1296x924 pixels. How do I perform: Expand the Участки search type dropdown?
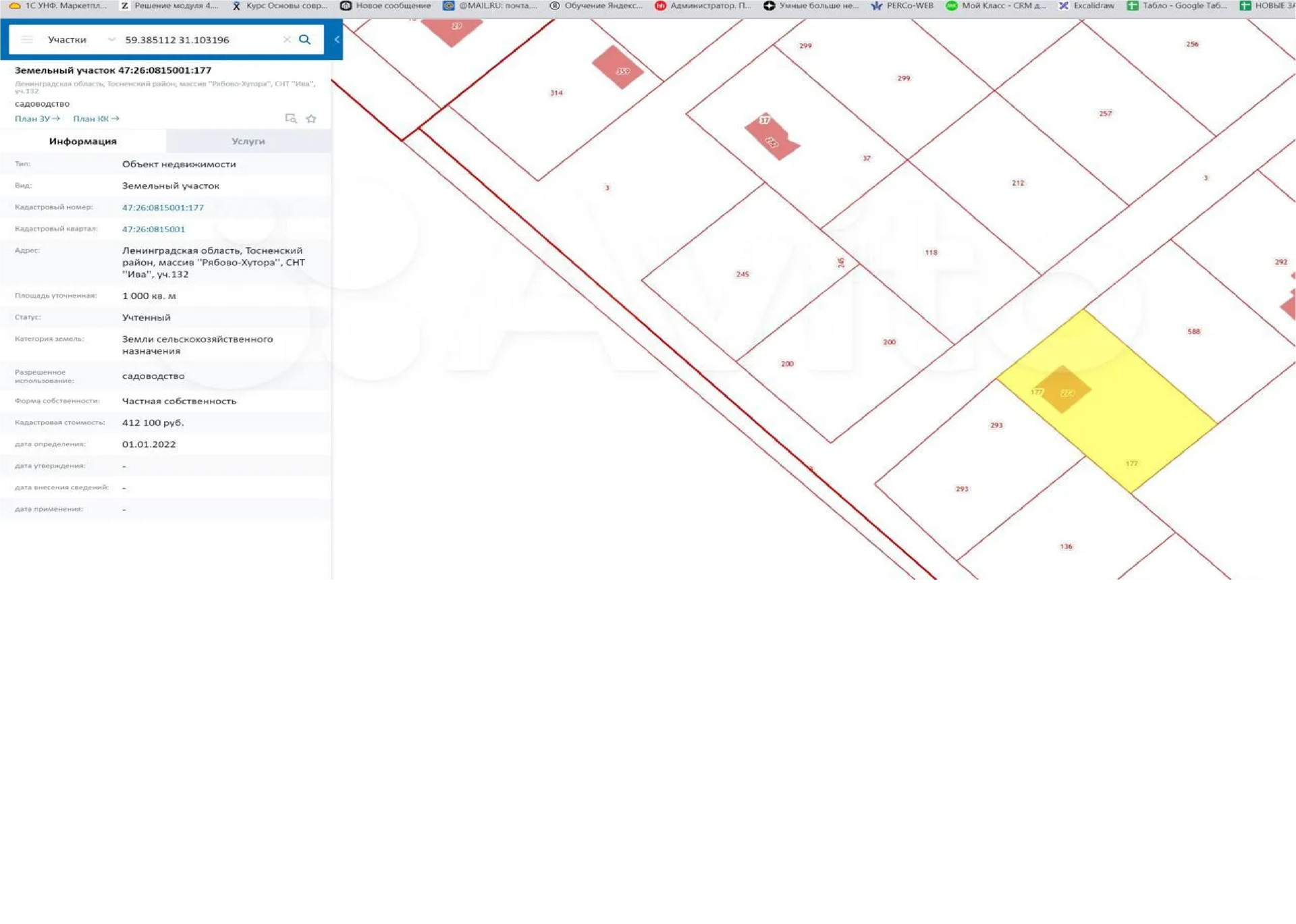point(111,40)
